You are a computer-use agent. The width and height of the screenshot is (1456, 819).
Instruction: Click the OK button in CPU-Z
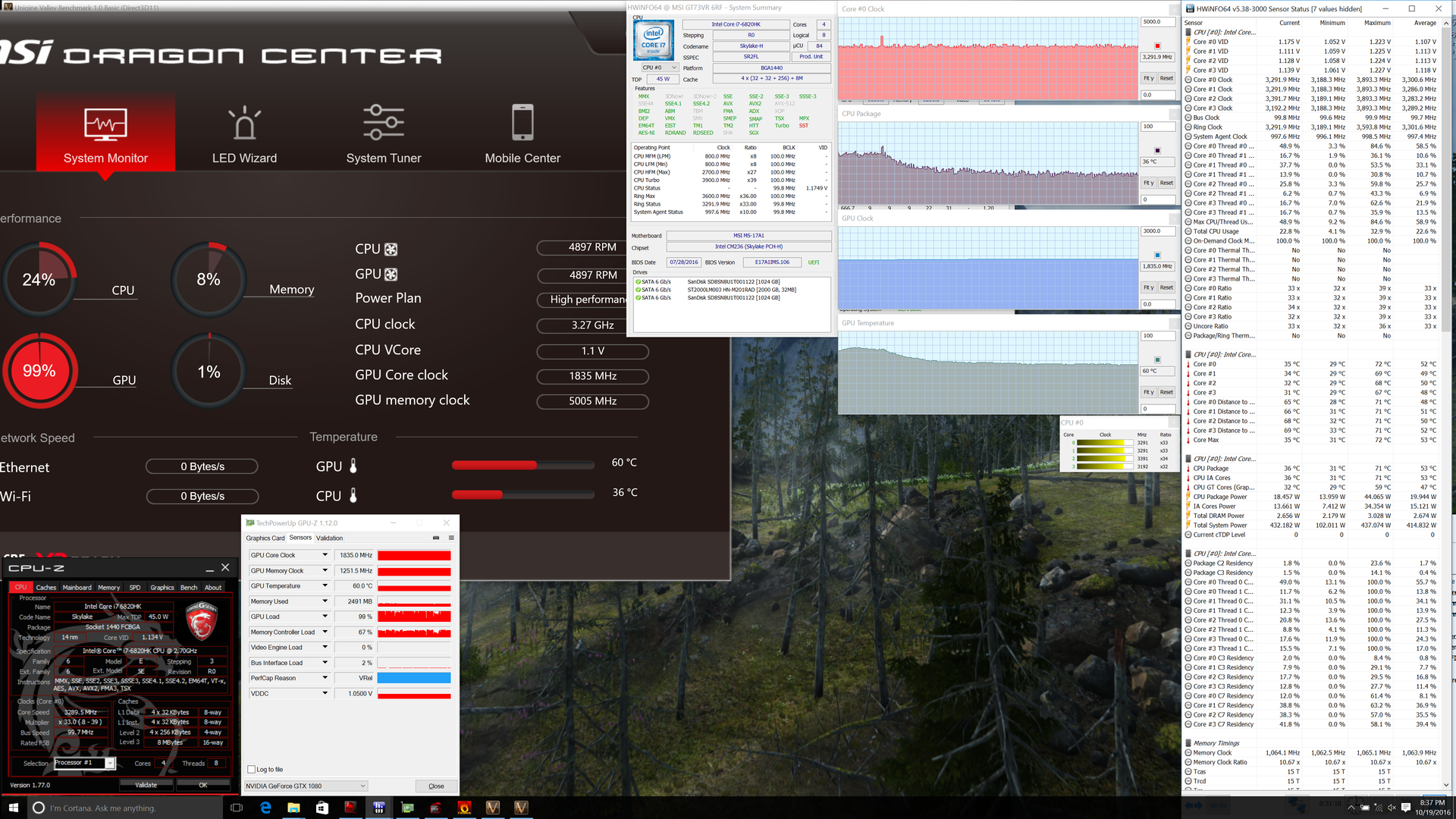click(203, 785)
